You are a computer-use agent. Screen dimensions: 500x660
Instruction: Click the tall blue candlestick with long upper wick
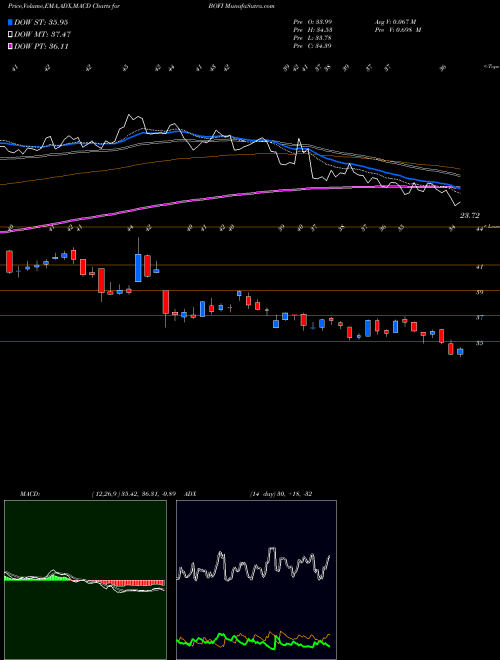pos(138,268)
